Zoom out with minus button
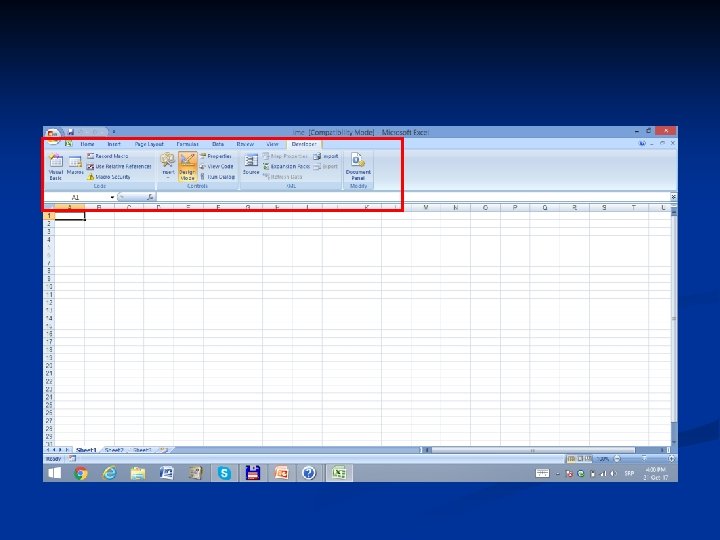 617,459
